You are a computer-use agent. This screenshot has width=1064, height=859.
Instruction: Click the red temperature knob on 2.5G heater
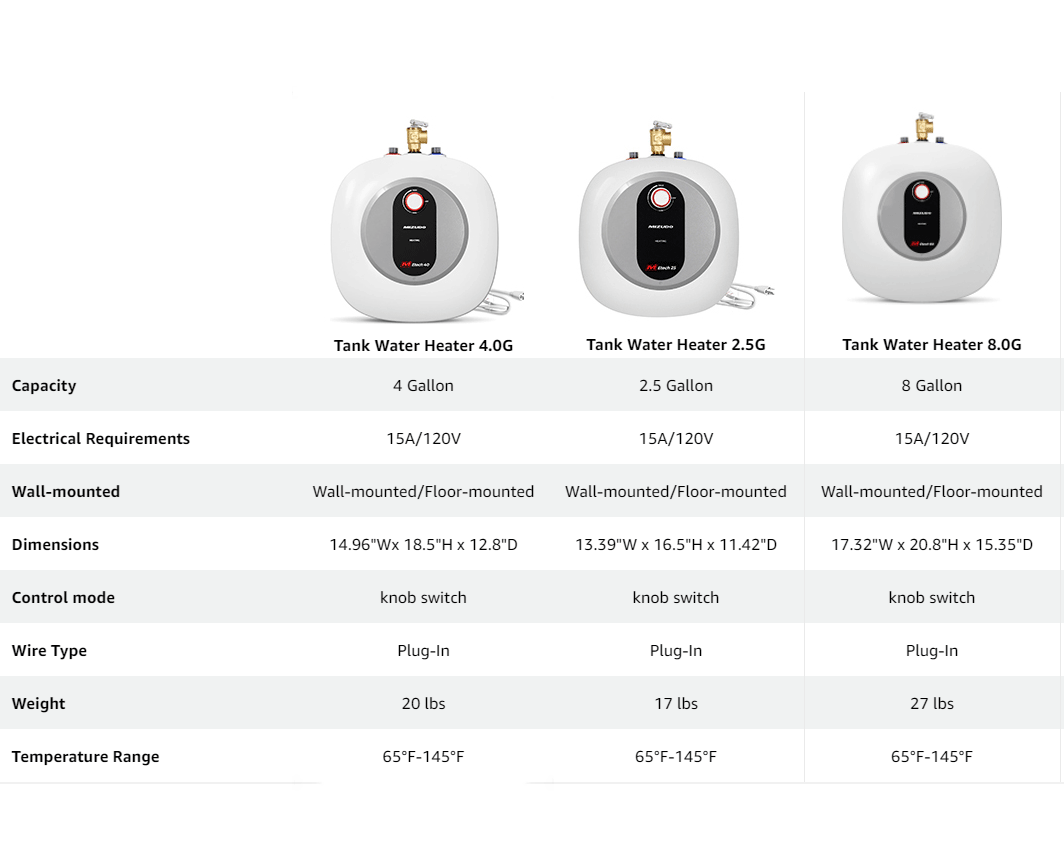pyautogui.click(x=661, y=197)
